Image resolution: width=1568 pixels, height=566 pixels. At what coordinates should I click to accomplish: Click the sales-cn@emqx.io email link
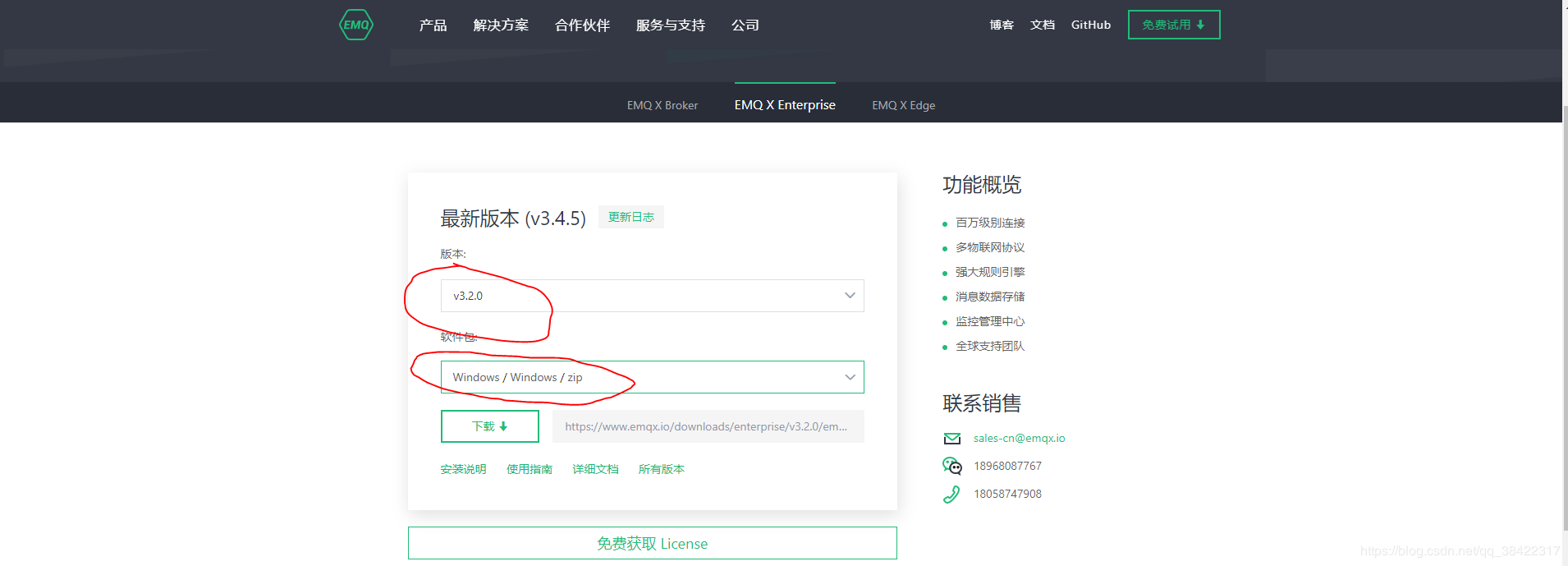click(1019, 438)
